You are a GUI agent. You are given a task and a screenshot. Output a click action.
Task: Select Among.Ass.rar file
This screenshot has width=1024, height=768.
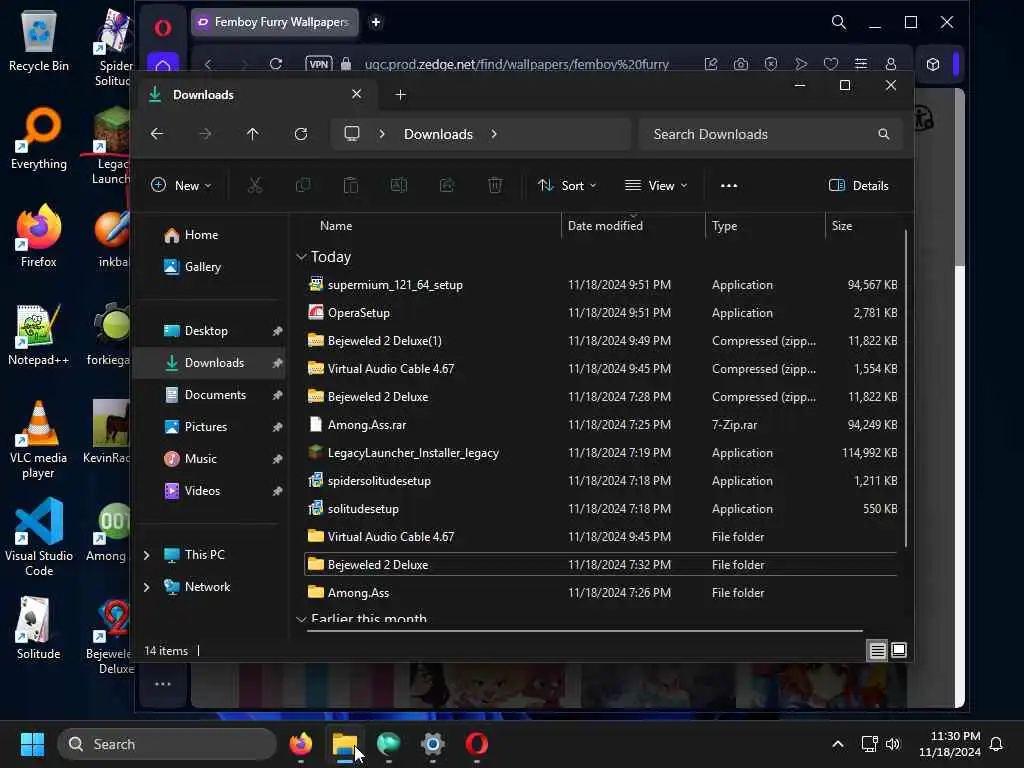click(601, 424)
